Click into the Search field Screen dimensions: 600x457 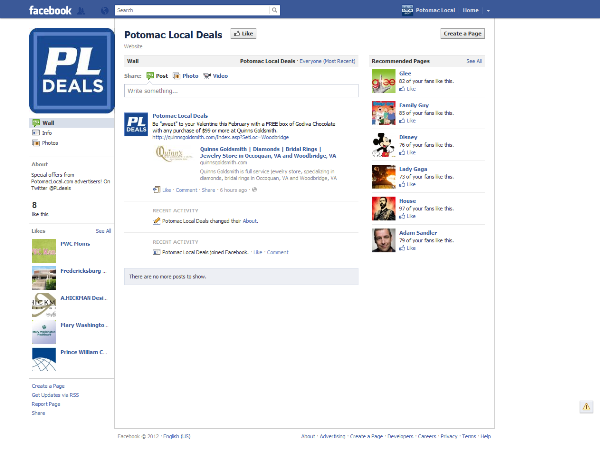(x=192, y=10)
